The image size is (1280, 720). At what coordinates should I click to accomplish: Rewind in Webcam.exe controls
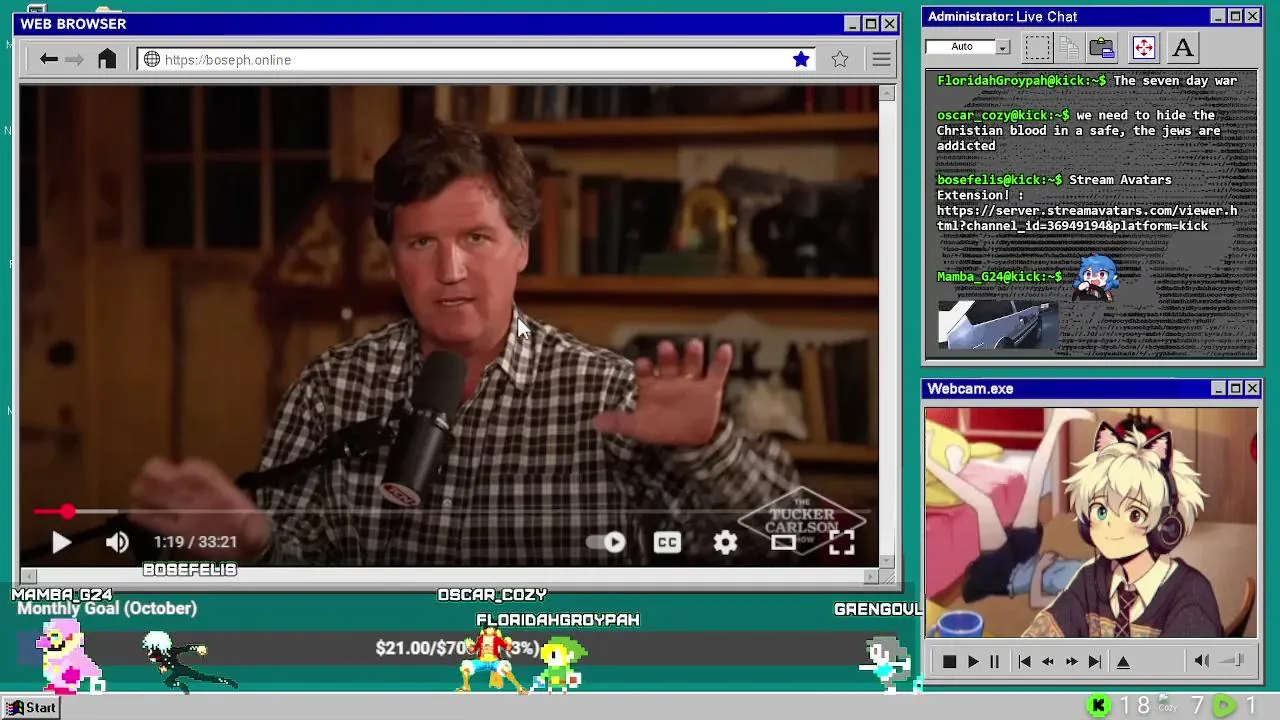[x=1047, y=661]
